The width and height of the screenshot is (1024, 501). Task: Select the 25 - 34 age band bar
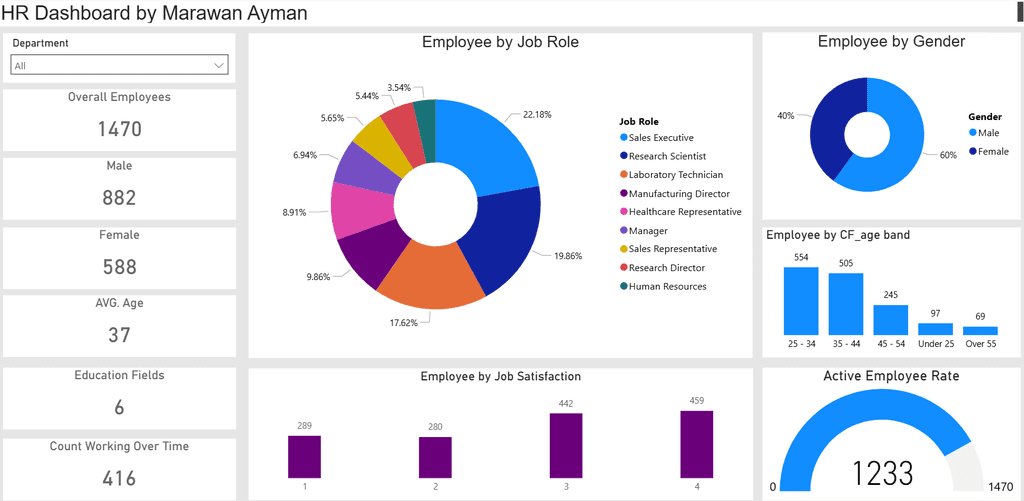click(x=801, y=301)
